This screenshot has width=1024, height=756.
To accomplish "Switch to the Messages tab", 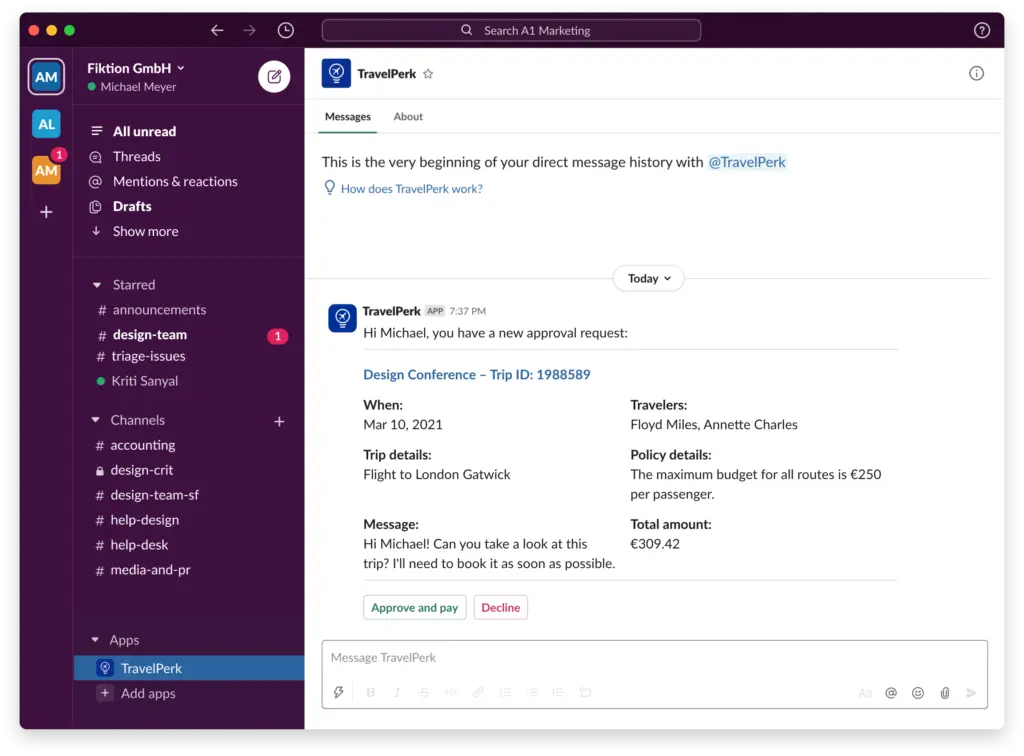I will 347,117.
